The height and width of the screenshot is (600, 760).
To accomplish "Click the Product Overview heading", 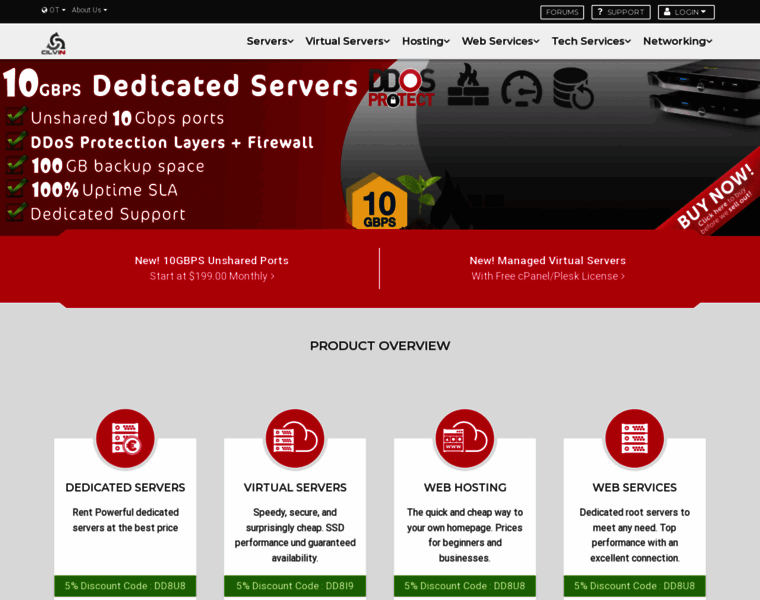I will 380,346.
